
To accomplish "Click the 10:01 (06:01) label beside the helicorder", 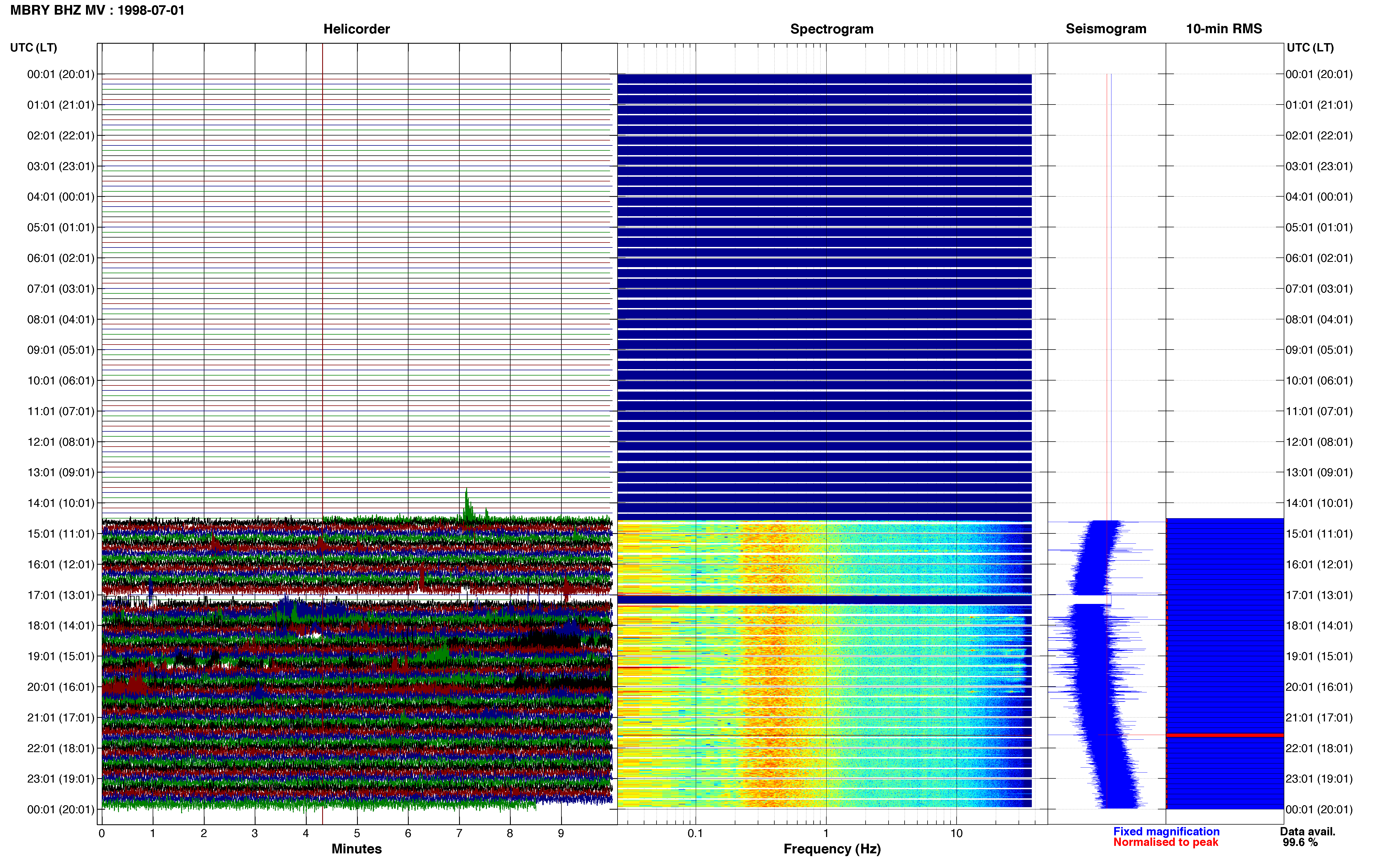I will (x=61, y=380).
